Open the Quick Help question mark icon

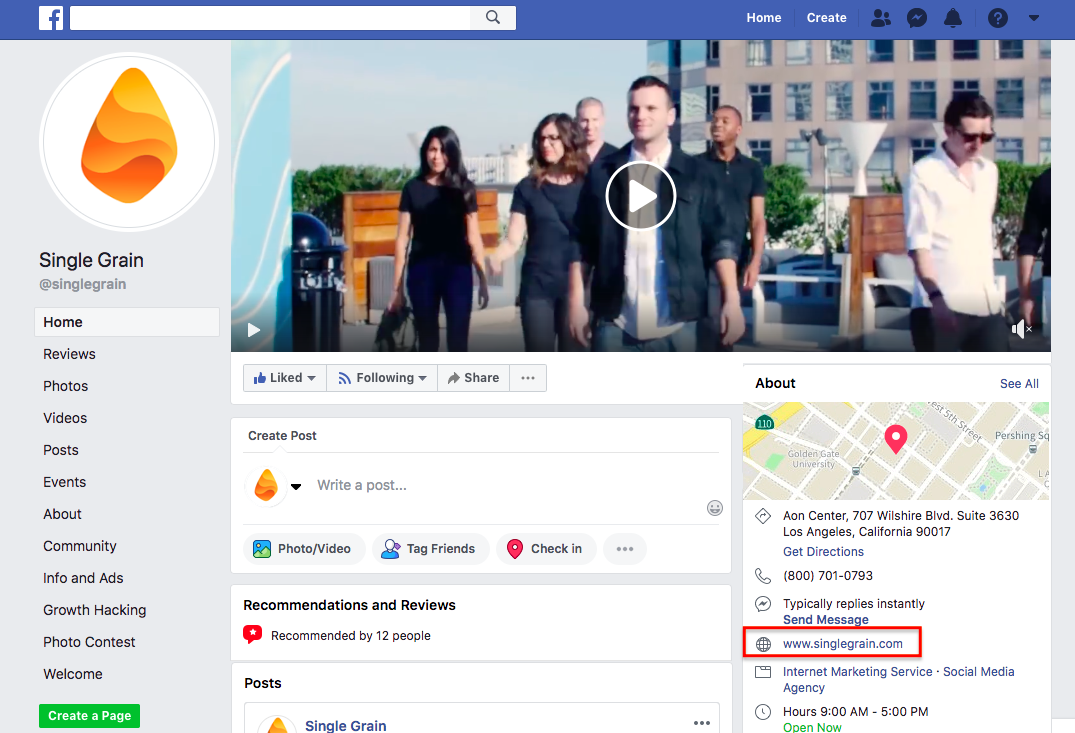[x=998, y=18]
